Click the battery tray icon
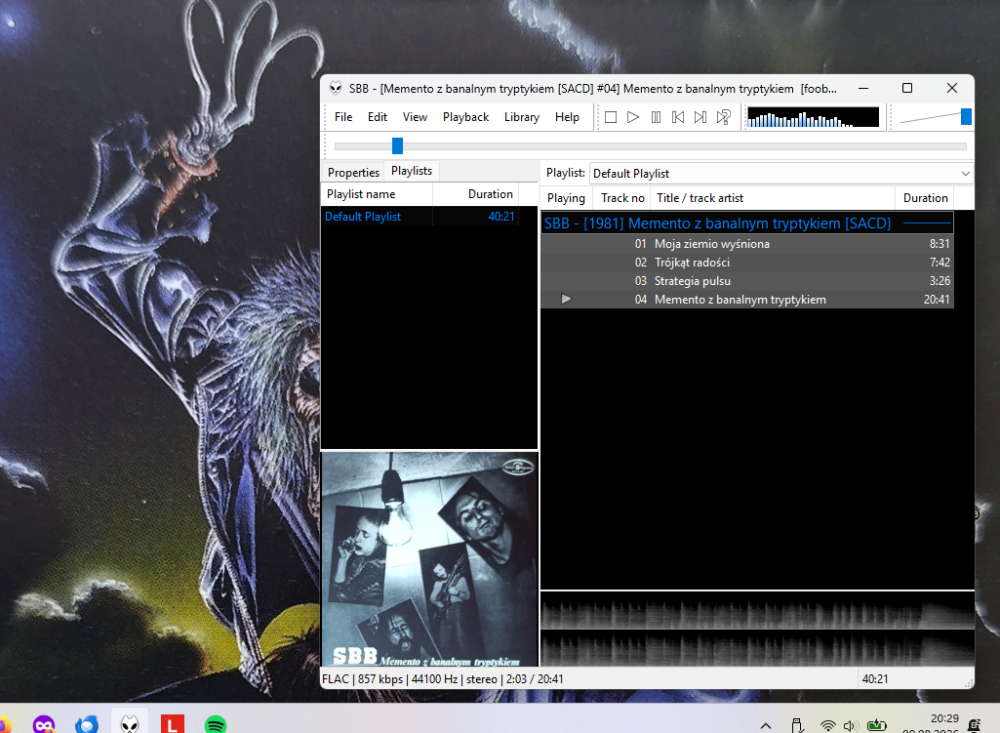Screen dimensions: 1000x733 [x=876, y=725]
